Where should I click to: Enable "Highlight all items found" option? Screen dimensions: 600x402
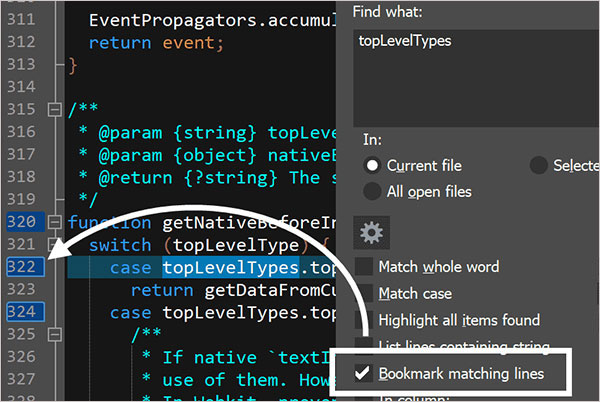click(x=364, y=320)
